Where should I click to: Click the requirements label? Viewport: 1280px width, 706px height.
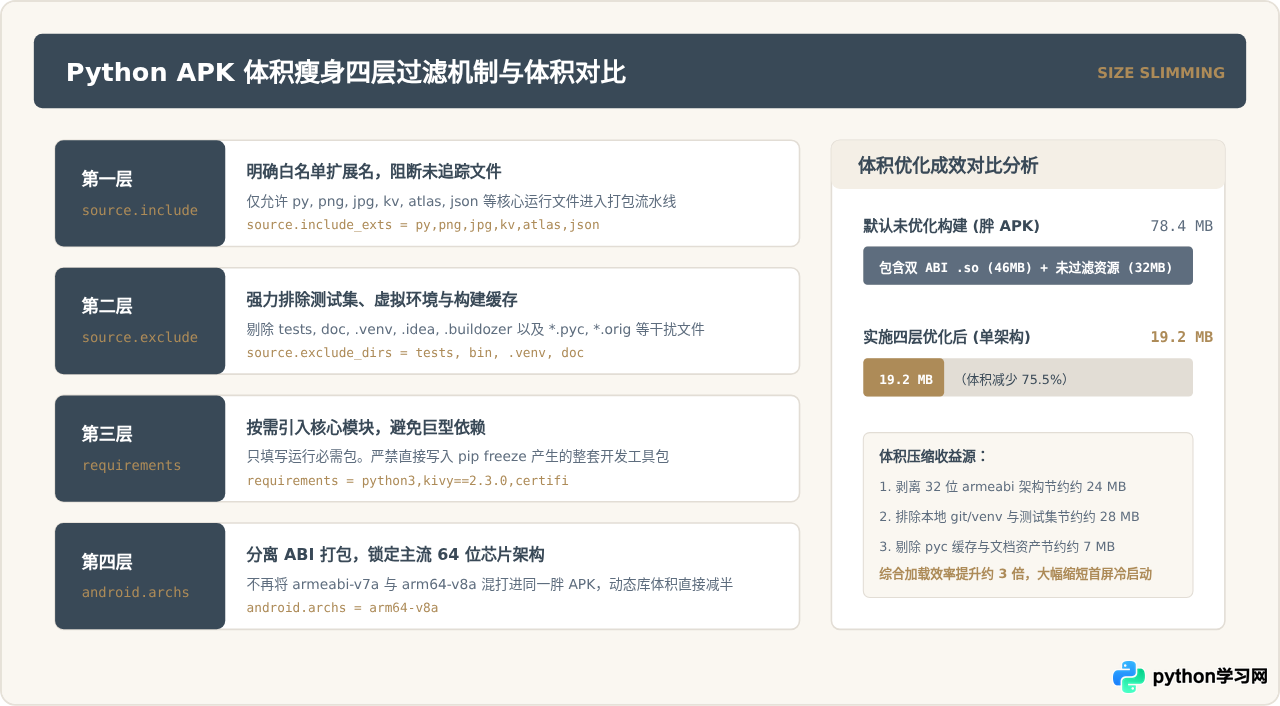pyautogui.click(x=132, y=465)
